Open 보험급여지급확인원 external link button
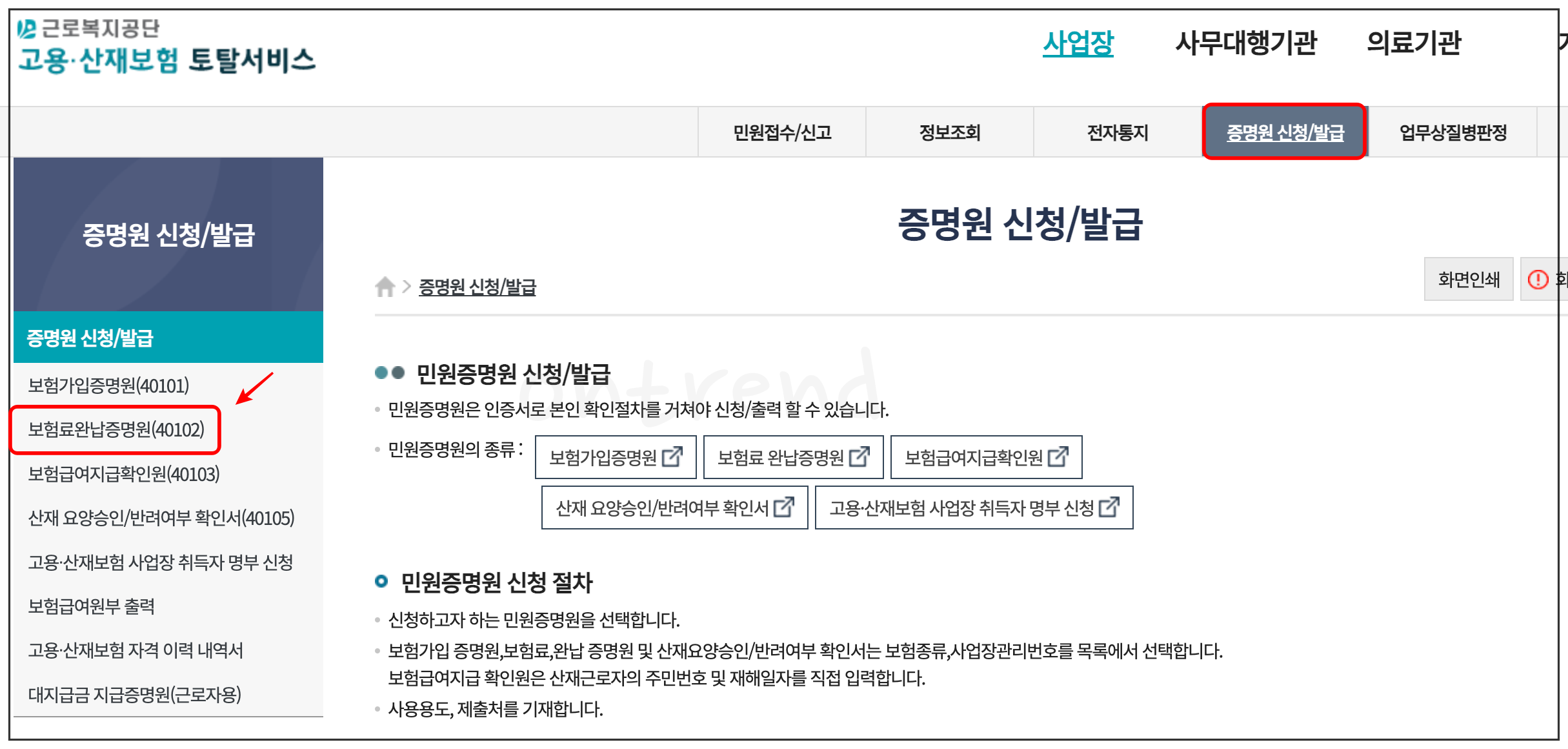The height and width of the screenshot is (749, 1568). [985, 457]
